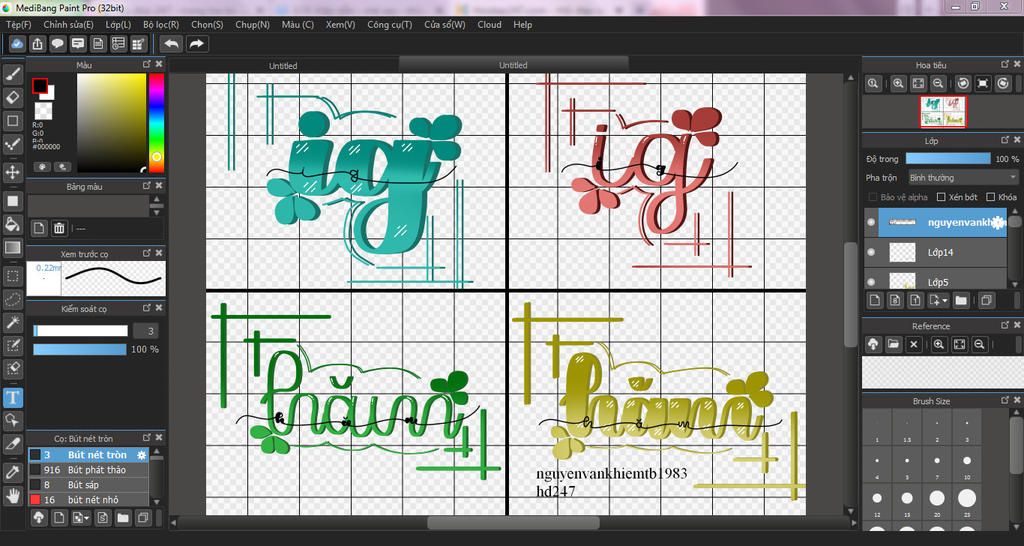Click the foreground black color swatch

tap(40, 86)
